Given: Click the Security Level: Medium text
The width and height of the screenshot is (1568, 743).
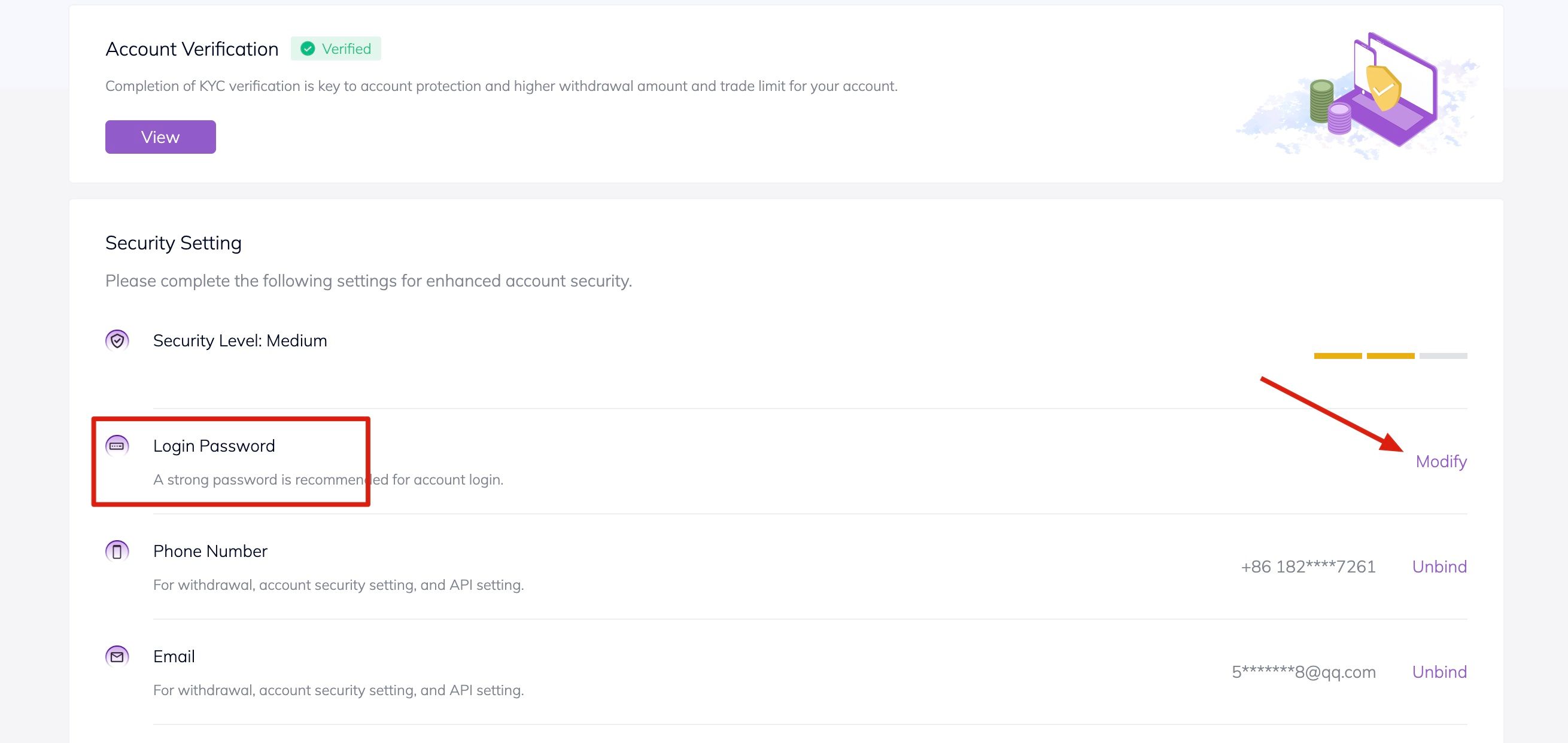Looking at the screenshot, I should pos(240,341).
